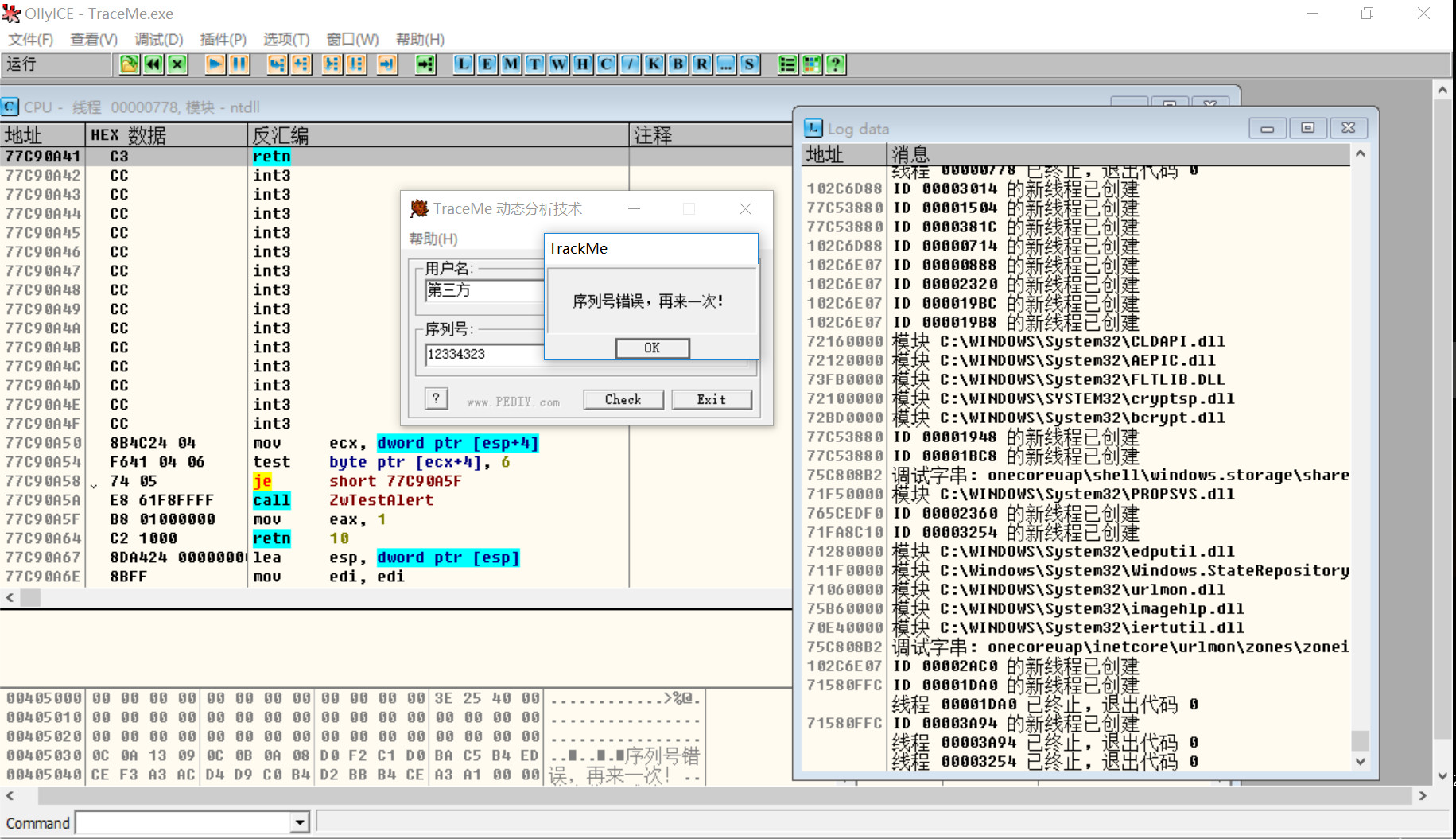Open appearance options colored grid icon
This screenshot has width=1456, height=839.
pos(811,64)
